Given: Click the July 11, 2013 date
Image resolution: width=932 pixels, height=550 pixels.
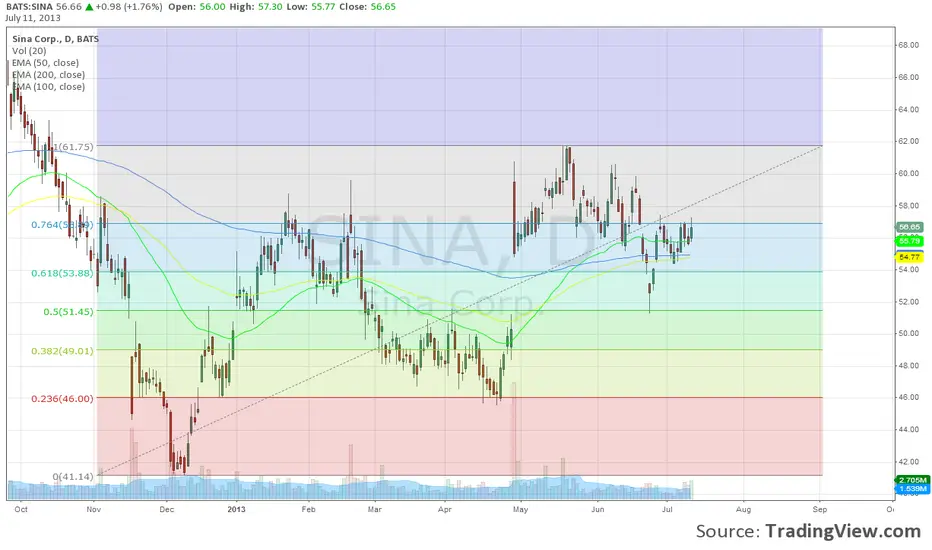Looking at the screenshot, I should [x=33, y=18].
